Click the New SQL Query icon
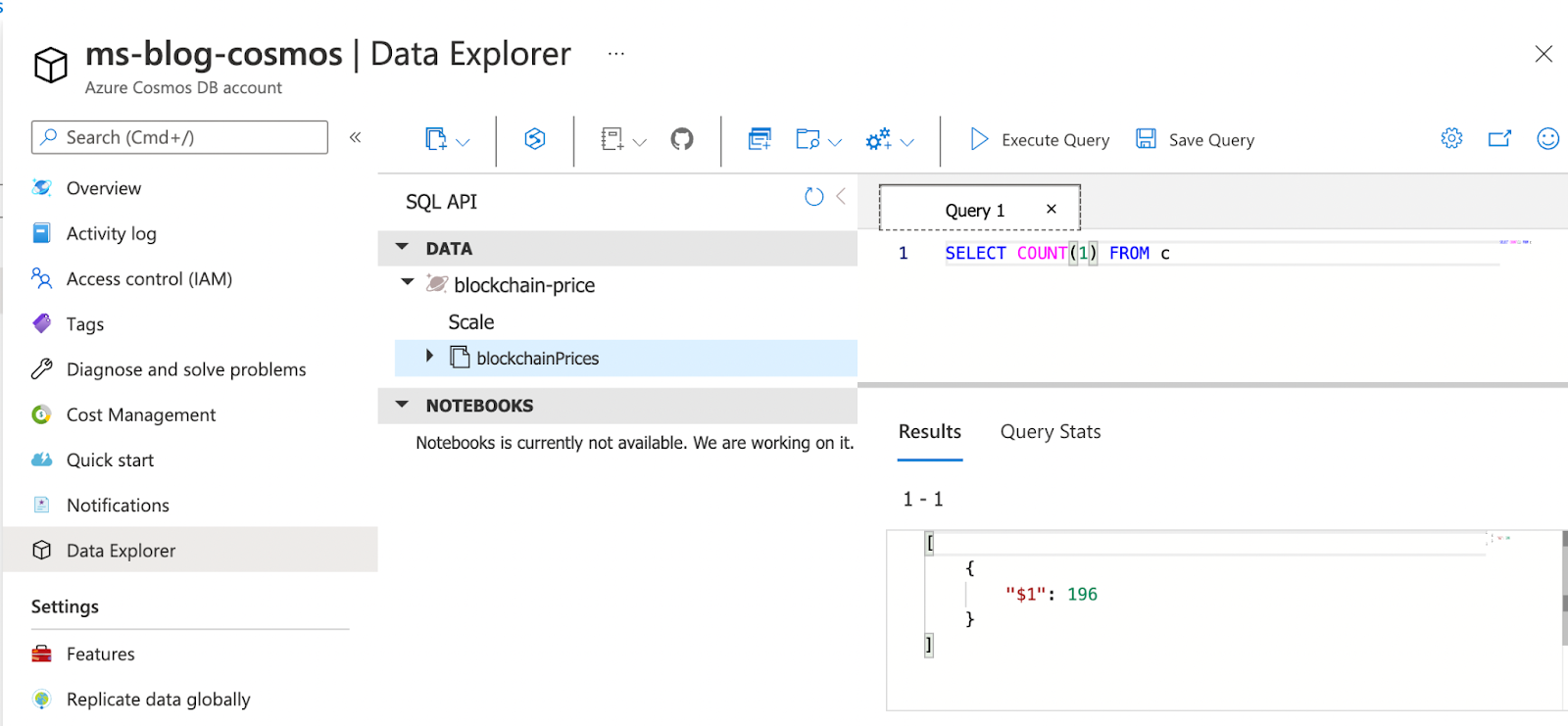Screen dimensions: 1568x726 tap(759, 139)
